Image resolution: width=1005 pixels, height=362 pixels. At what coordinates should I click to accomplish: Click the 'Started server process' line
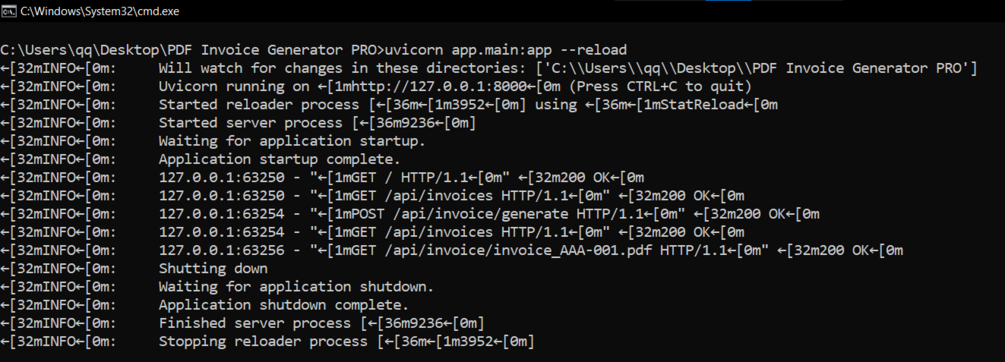[x=238, y=123]
